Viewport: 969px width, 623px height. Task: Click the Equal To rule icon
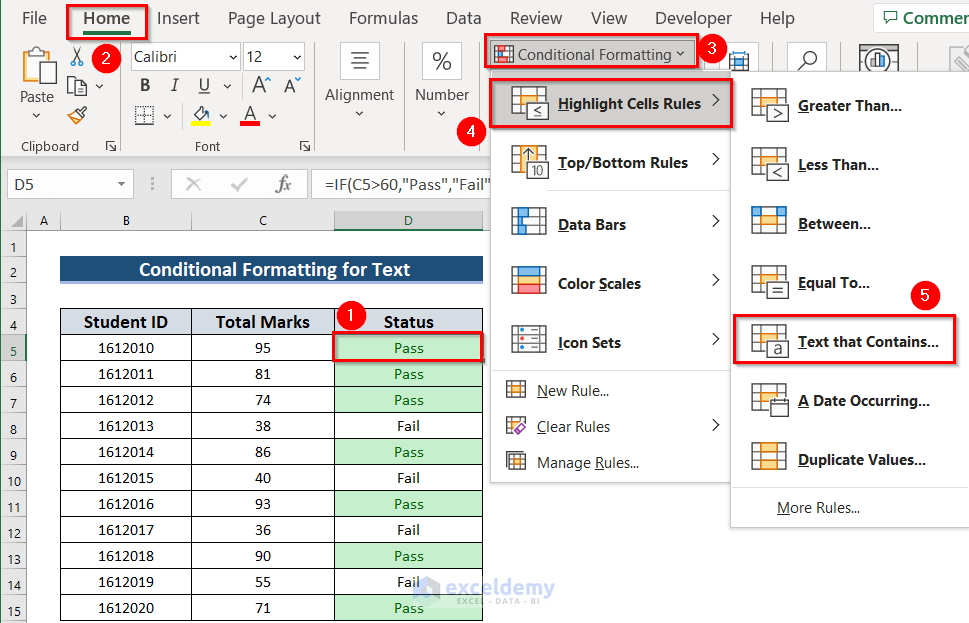tap(769, 282)
